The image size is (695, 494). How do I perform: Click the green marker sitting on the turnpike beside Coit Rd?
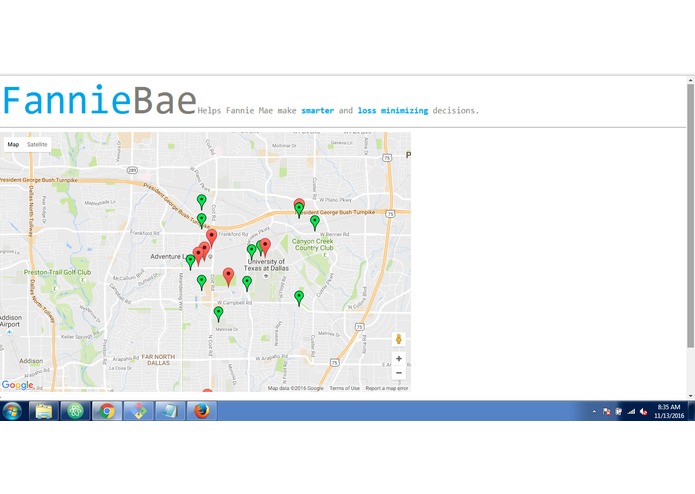pos(202,220)
